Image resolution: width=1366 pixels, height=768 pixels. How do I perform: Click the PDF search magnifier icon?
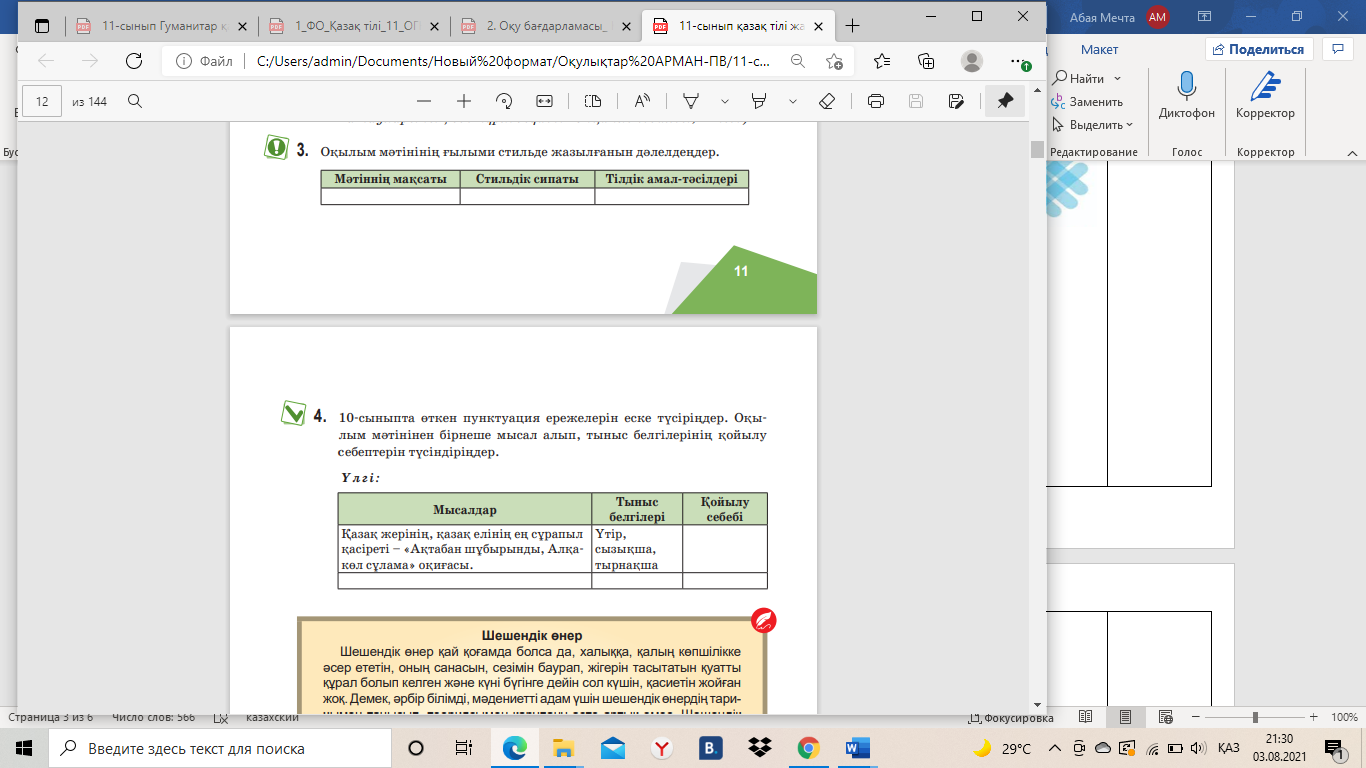pos(135,101)
